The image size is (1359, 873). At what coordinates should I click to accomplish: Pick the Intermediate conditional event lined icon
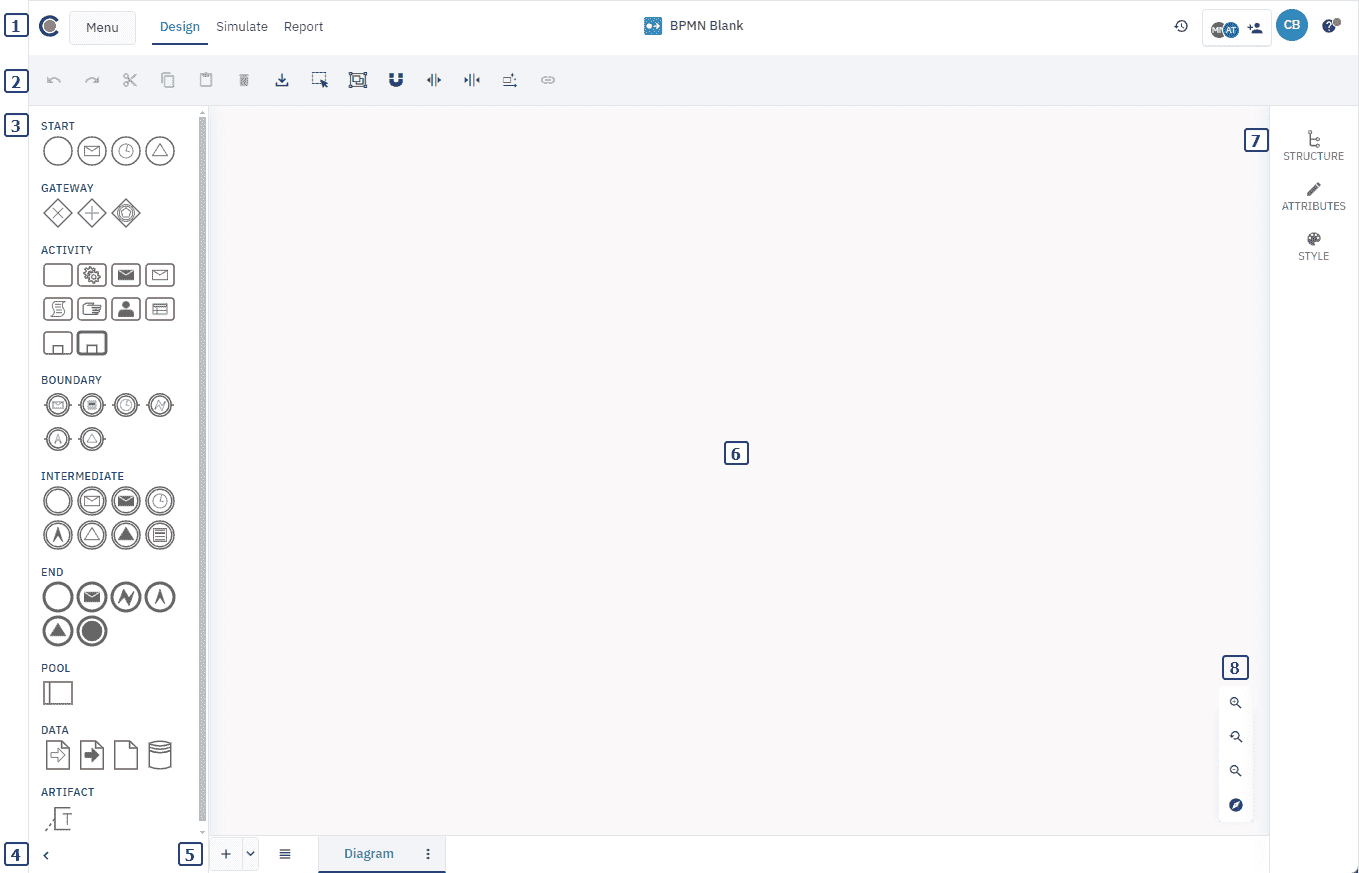coord(160,535)
